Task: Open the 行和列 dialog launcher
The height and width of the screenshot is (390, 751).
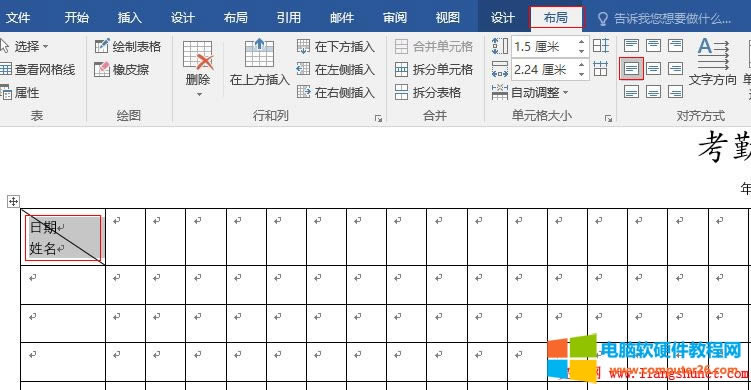Action: click(x=378, y=118)
